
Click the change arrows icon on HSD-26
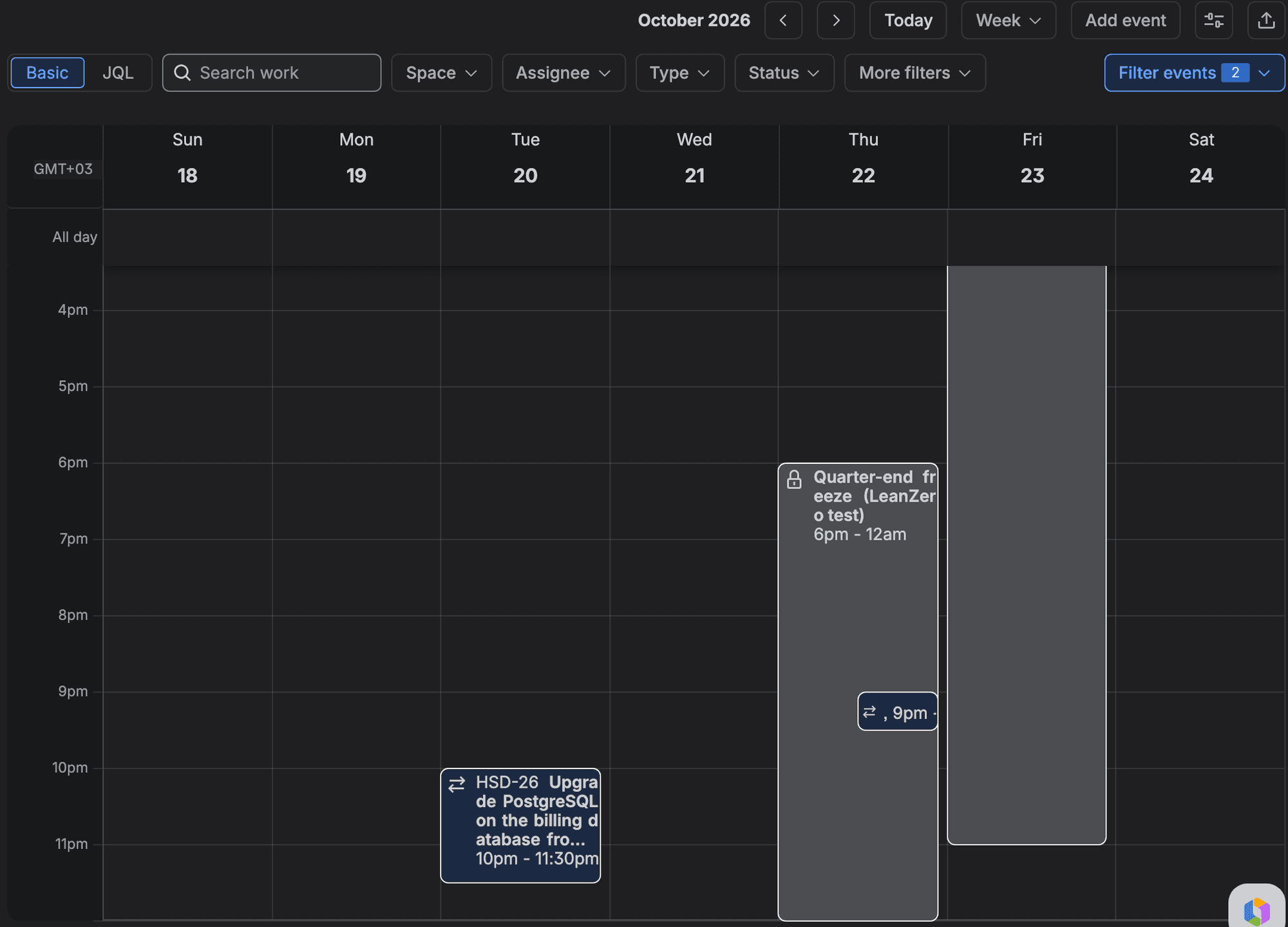tap(457, 784)
